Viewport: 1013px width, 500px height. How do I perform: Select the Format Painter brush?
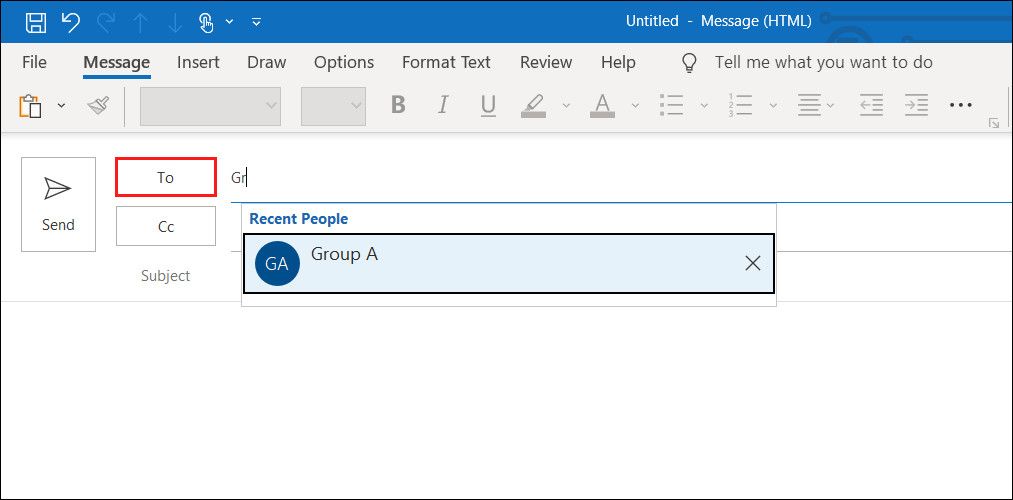click(x=97, y=105)
